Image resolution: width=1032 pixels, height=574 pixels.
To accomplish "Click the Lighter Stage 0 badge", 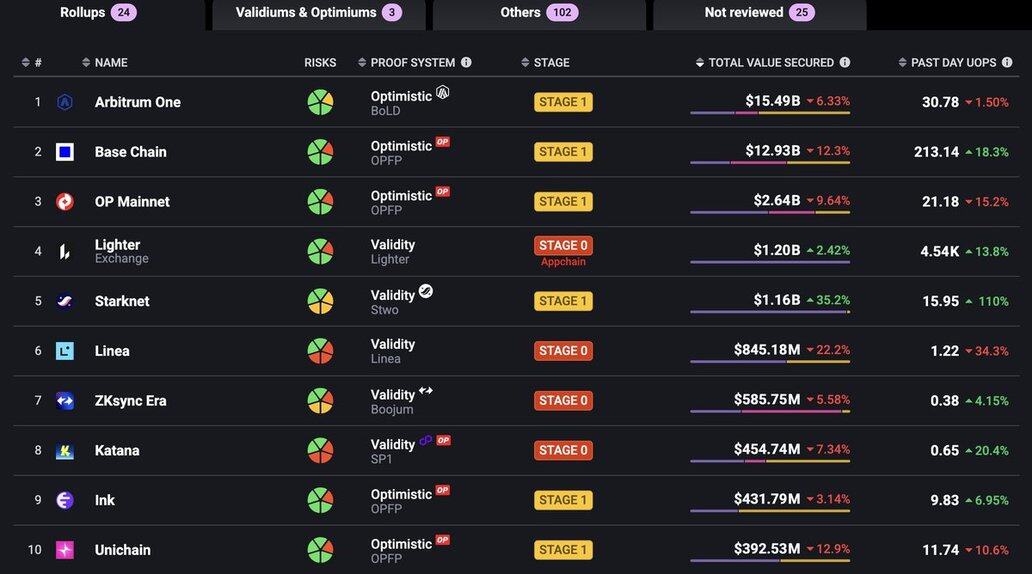I will click(x=563, y=246).
